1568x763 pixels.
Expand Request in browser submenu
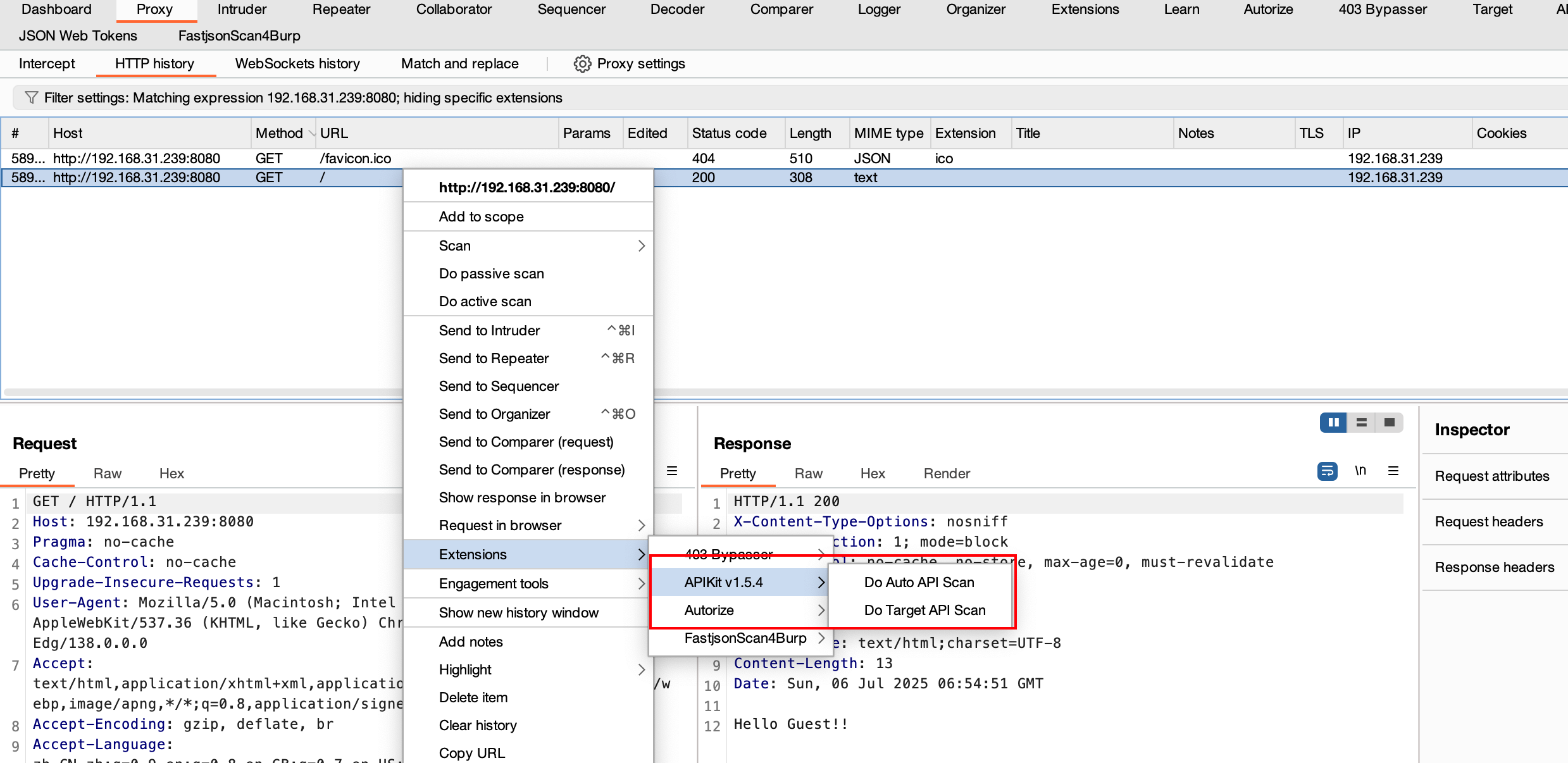[x=642, y=525]
